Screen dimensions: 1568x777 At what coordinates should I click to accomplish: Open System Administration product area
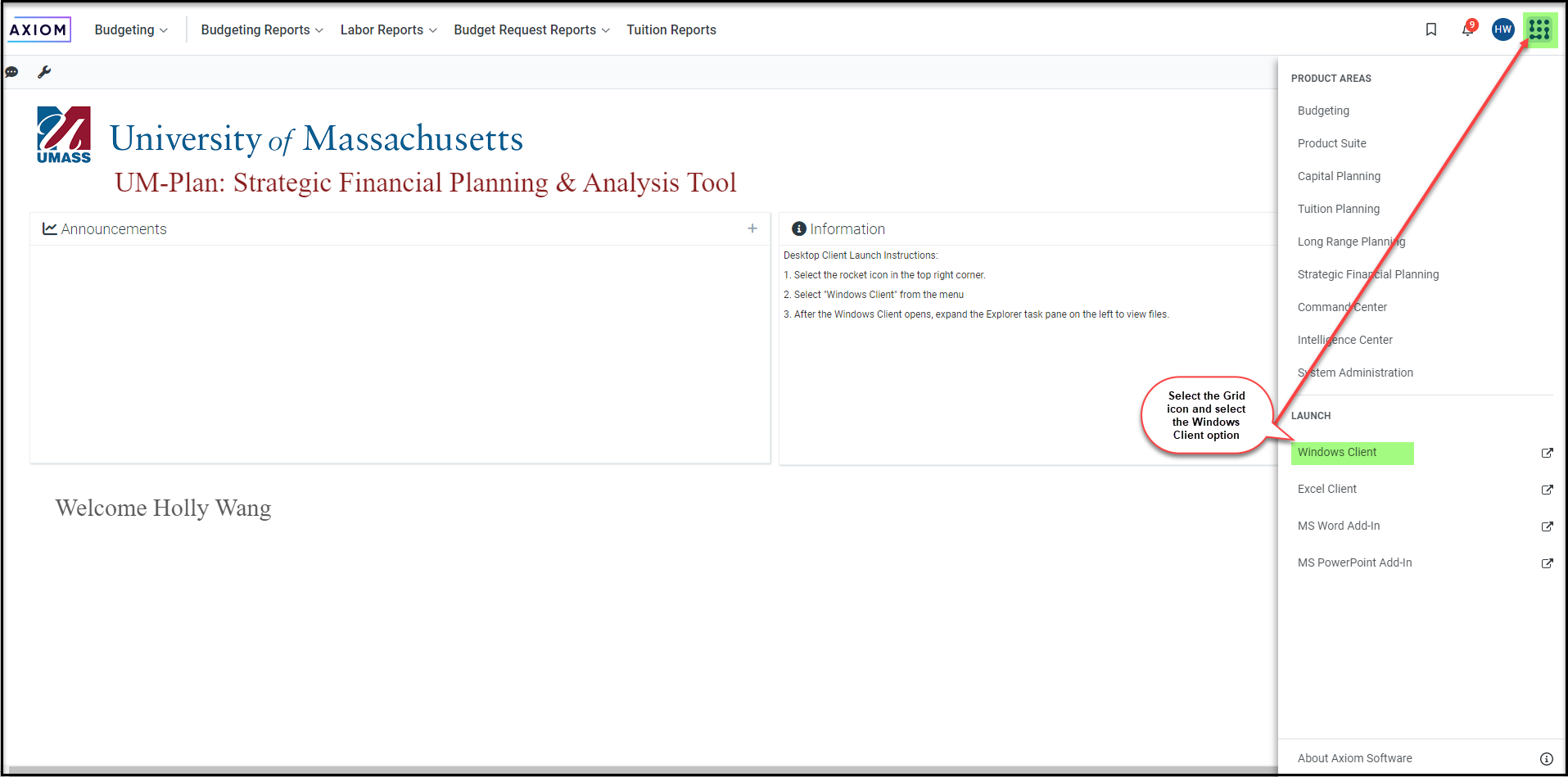point(1355,373)
